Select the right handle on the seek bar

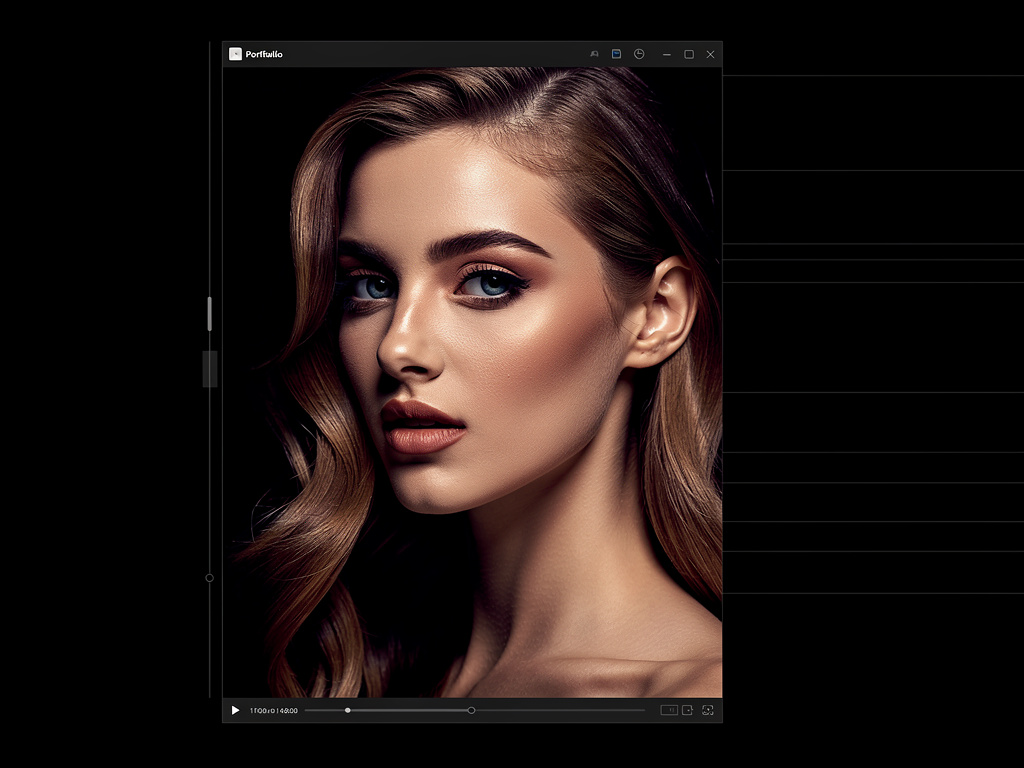coord(471,710)
